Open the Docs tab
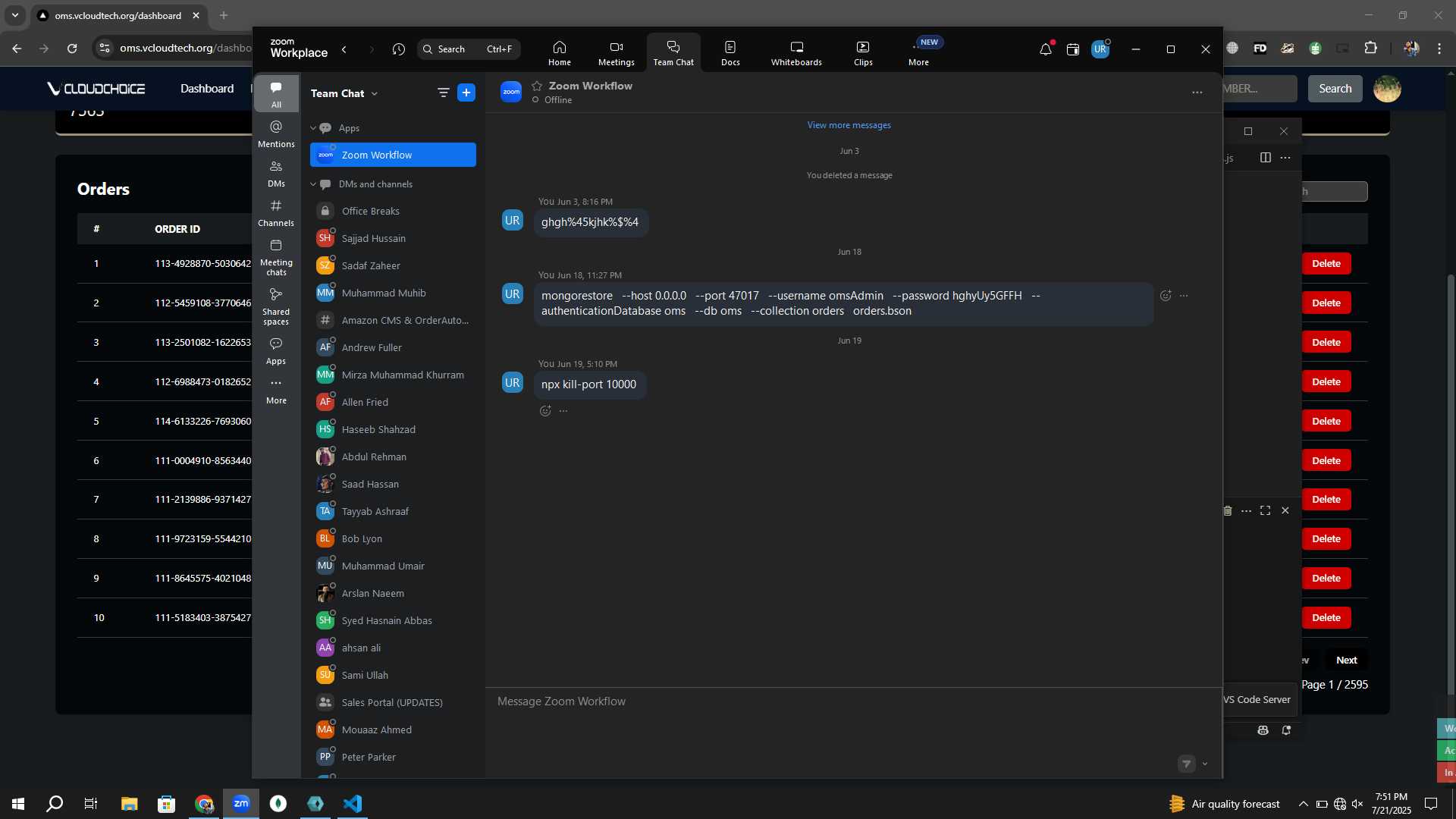The image size is (1456, 819). coord(730,53)
